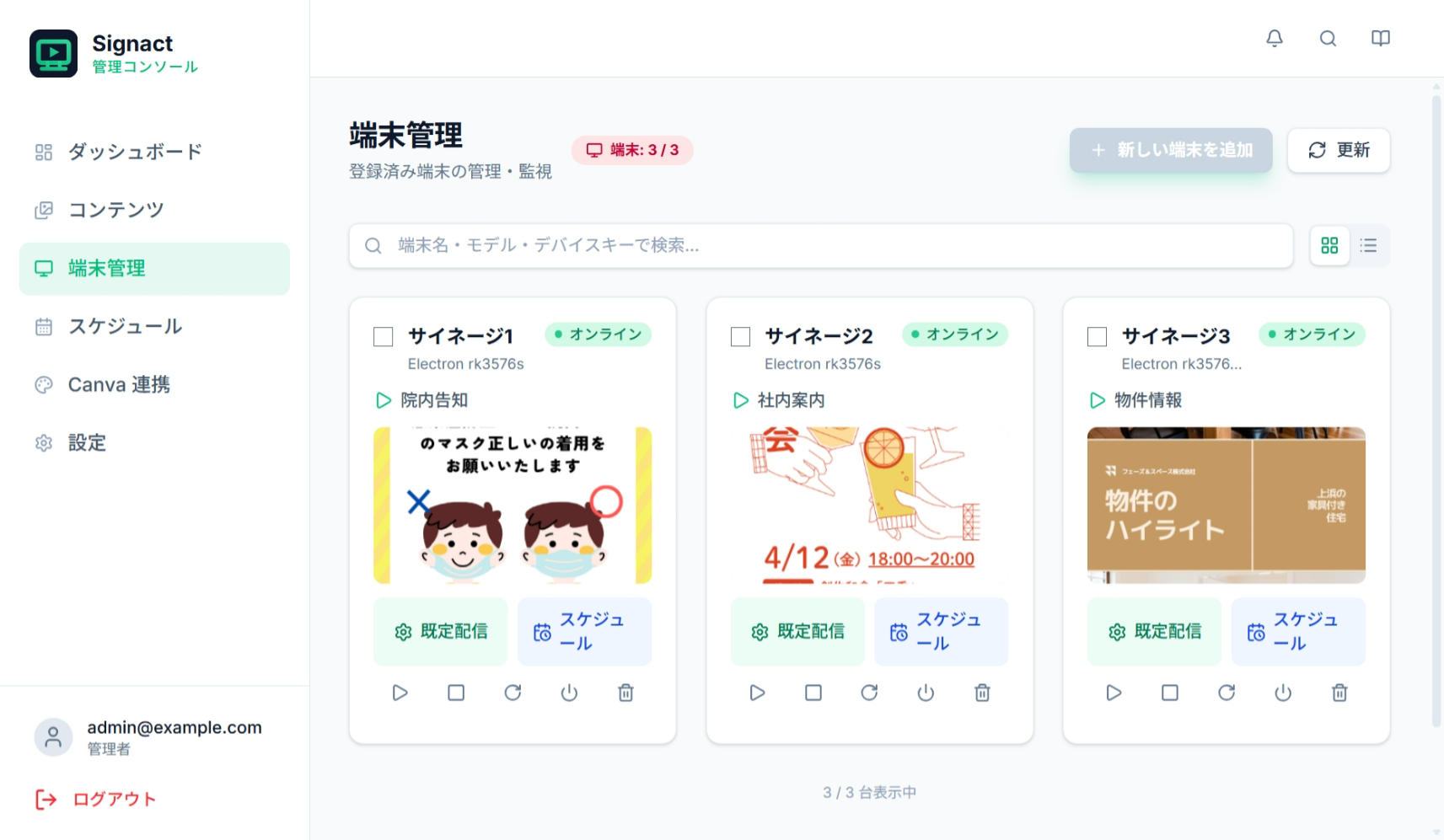Click the admin@example.com account avatar

click(x=53, y=737)
